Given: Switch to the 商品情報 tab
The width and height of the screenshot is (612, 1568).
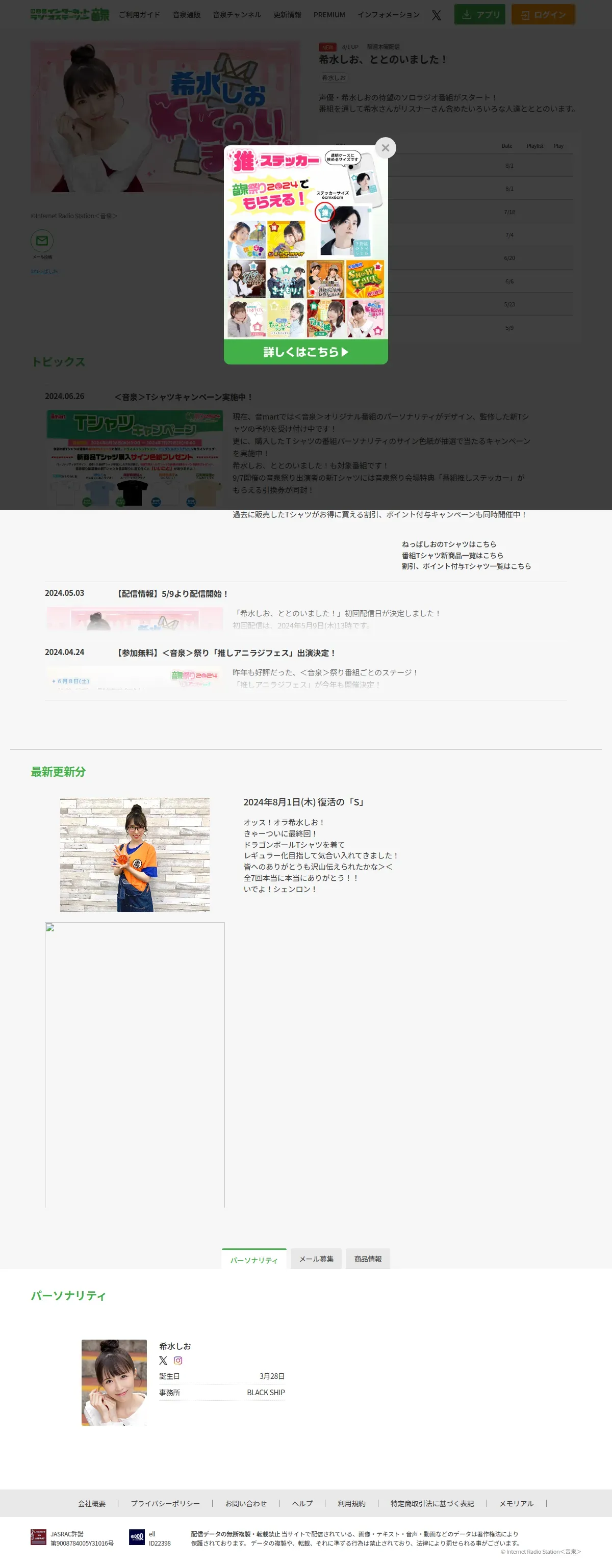Looking at the screenshot, I should tap(368, 1259).
